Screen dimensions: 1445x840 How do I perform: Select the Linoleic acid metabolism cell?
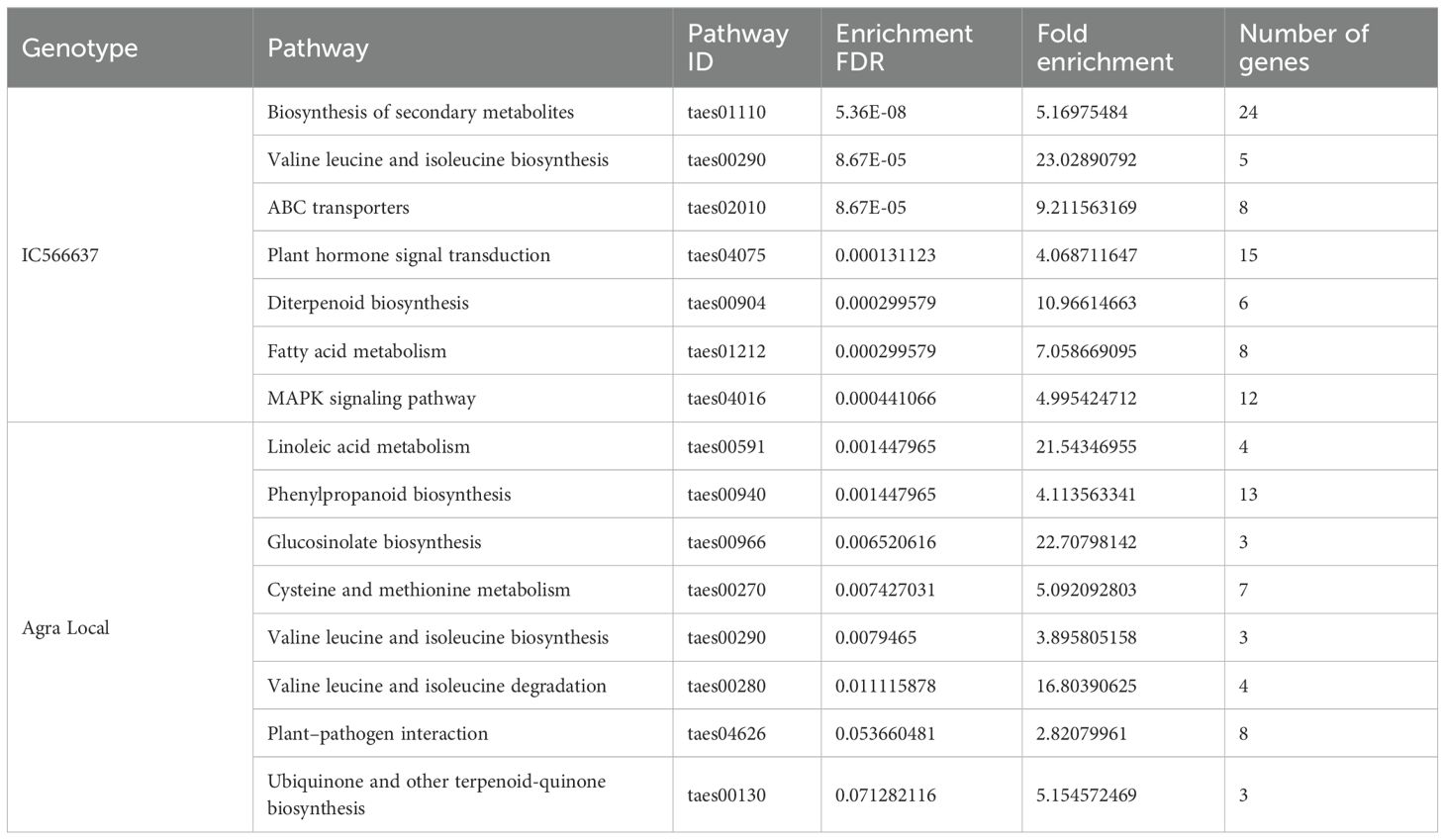coord(368,446)
